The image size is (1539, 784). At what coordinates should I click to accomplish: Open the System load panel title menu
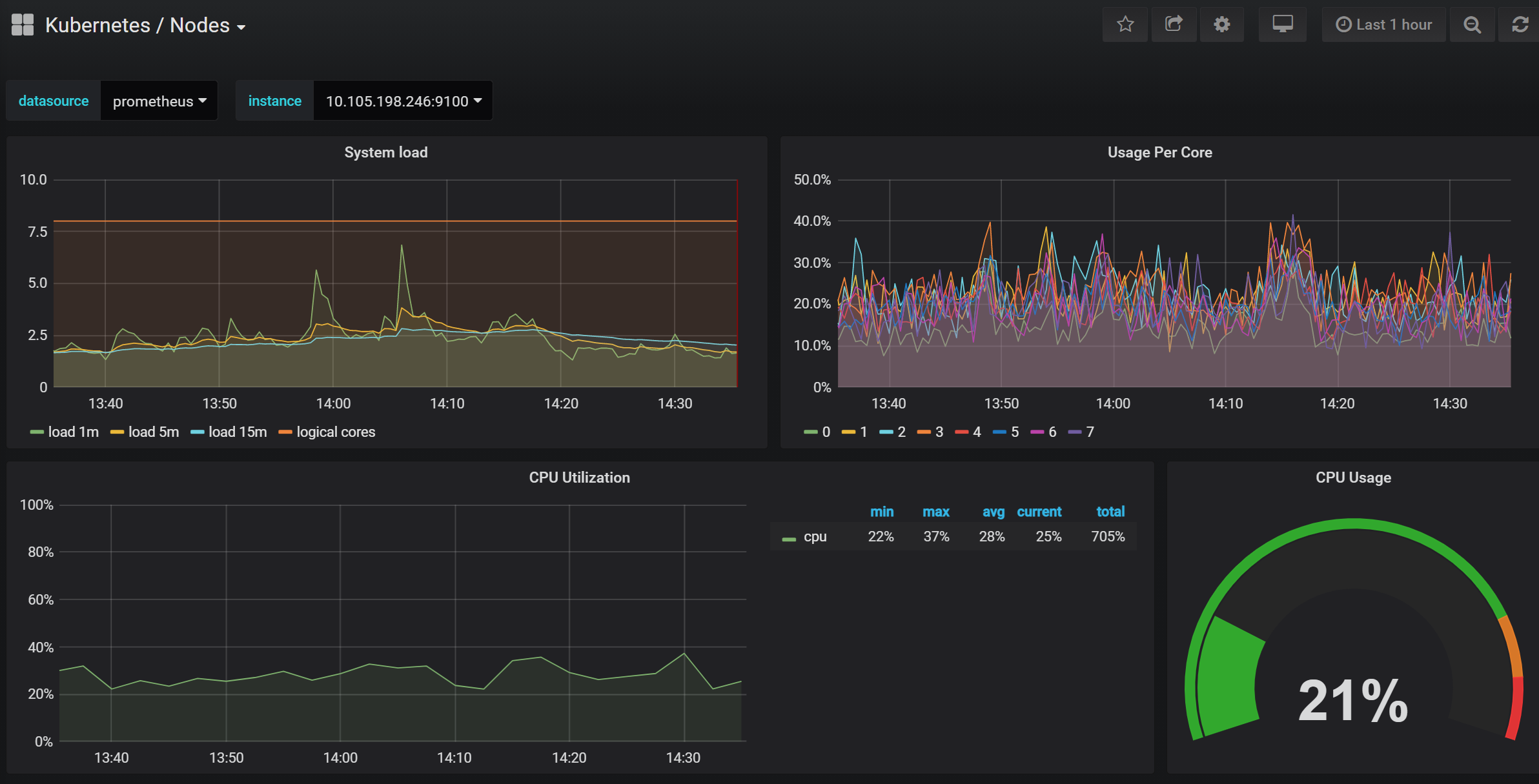tap(386, 152)
